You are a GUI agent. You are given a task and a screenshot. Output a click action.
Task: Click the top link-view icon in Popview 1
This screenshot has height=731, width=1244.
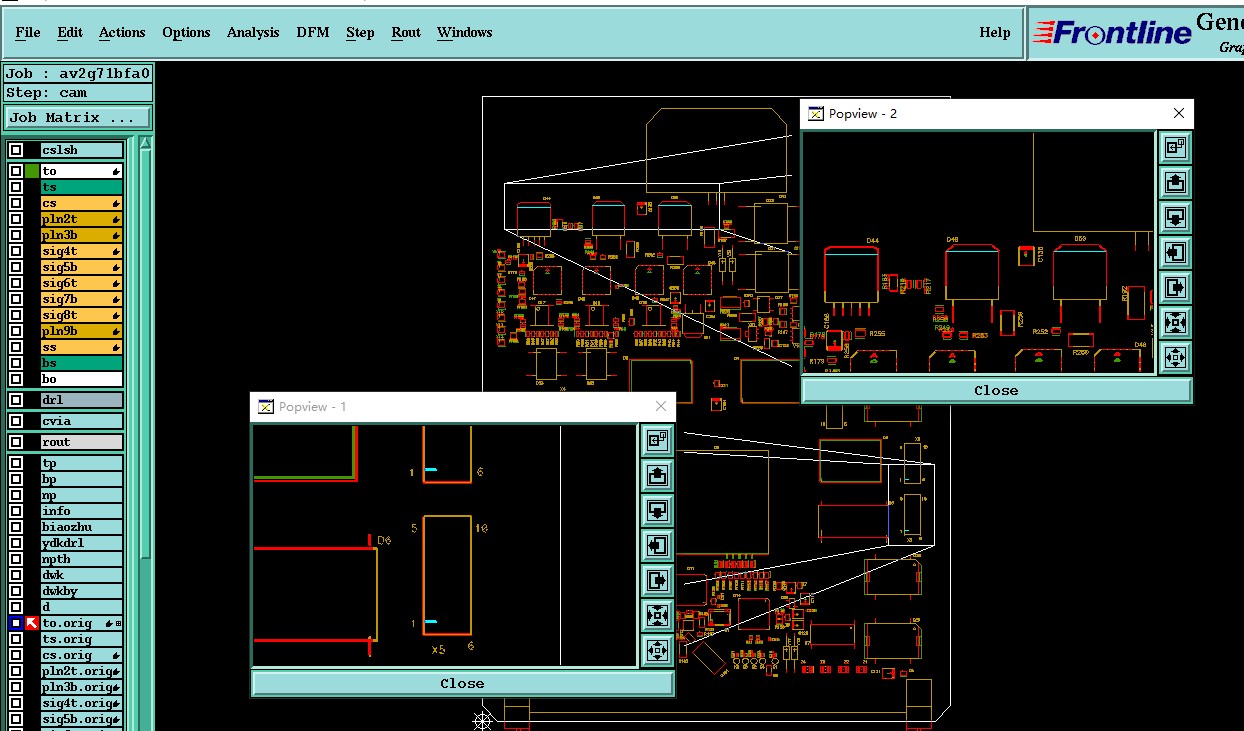tap(657, 440)
